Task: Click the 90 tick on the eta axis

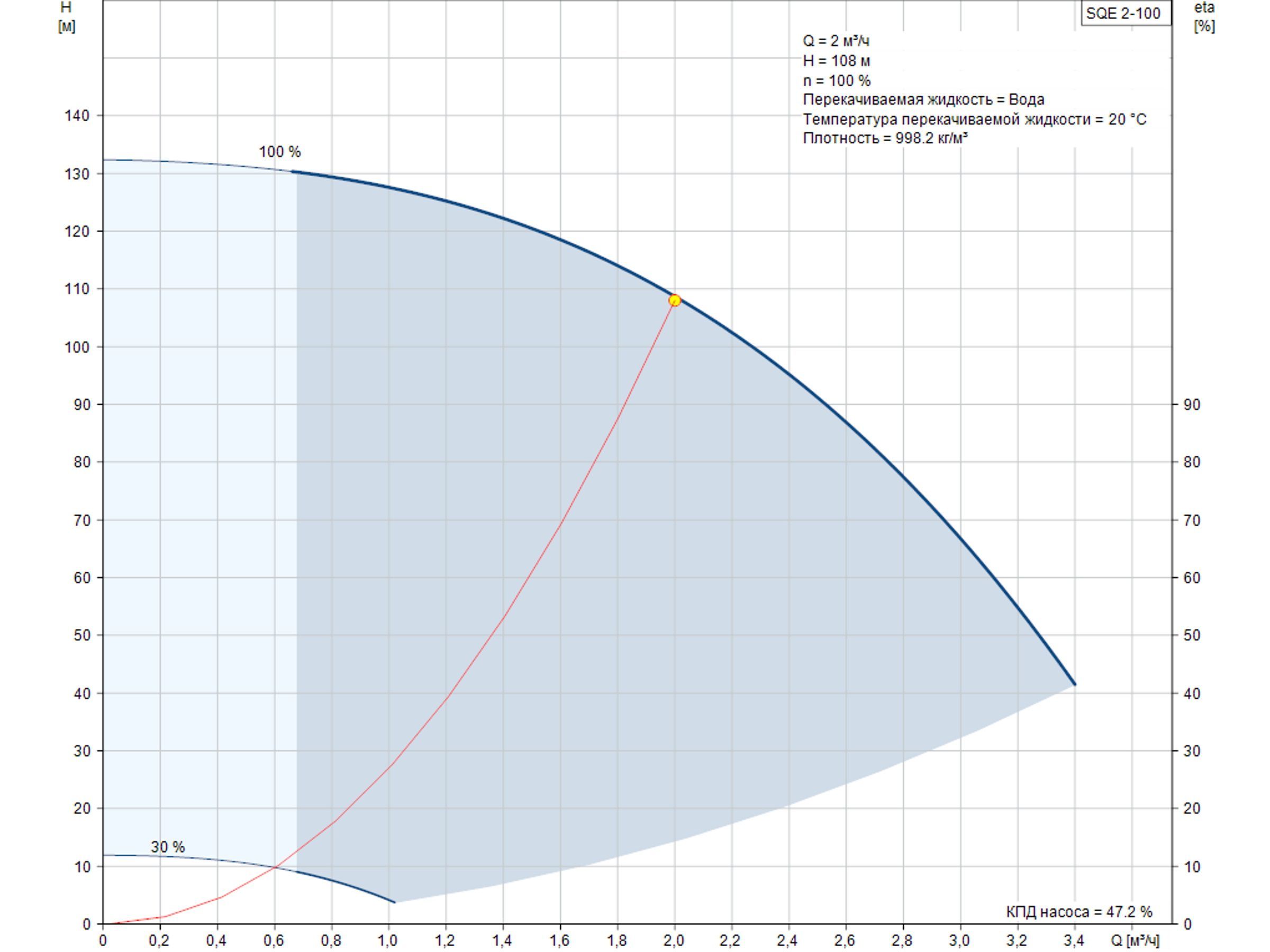Action: [x=1192, y=405]
